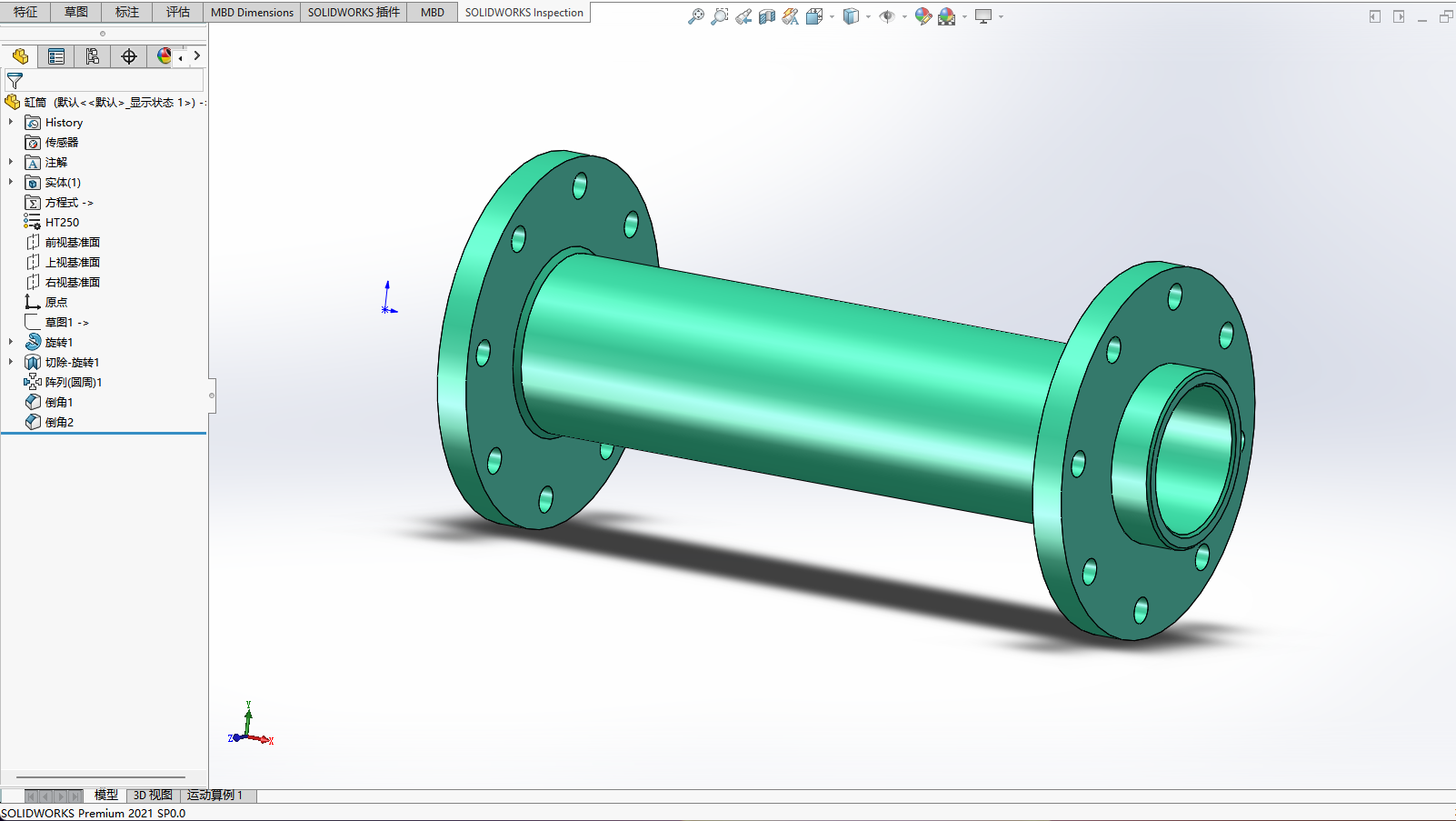Click the Dynamic Annotation Views icon
This screenshot has height=821, width=1456.
791,16
